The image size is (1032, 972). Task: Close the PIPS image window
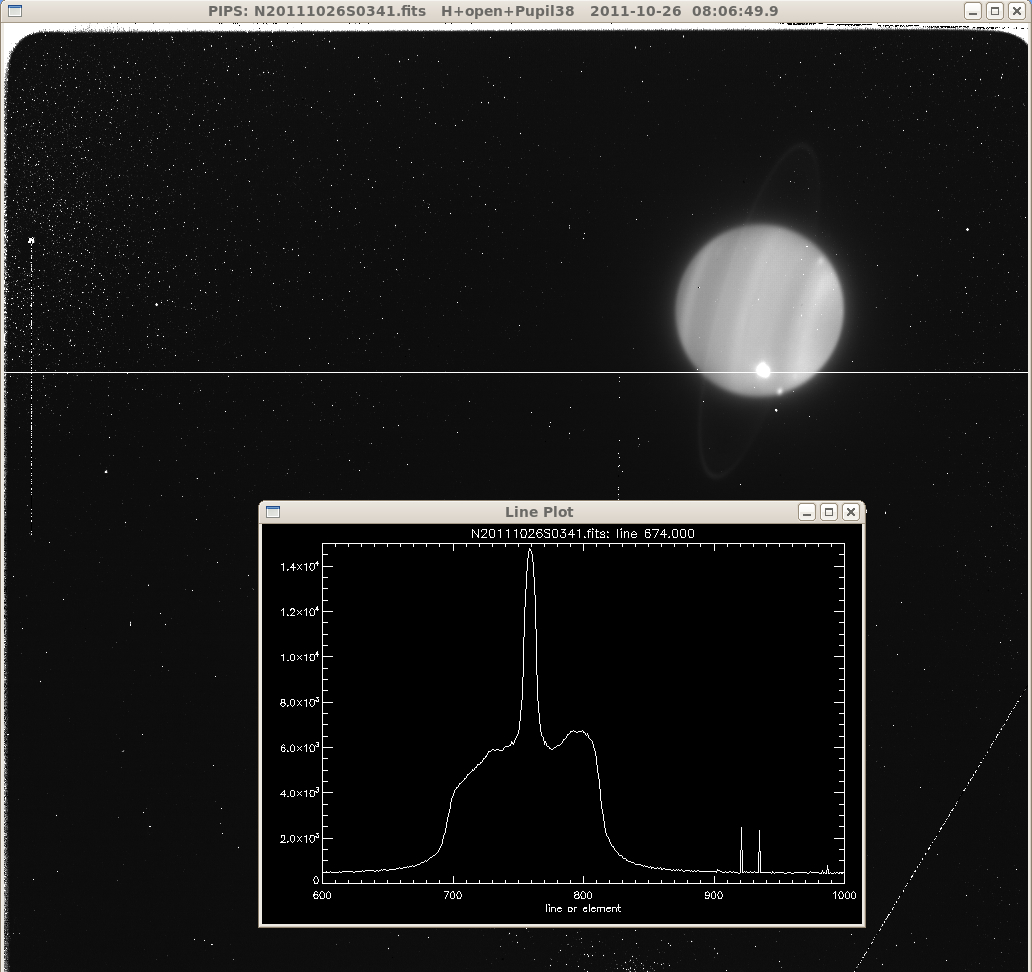coord(1017,11)
